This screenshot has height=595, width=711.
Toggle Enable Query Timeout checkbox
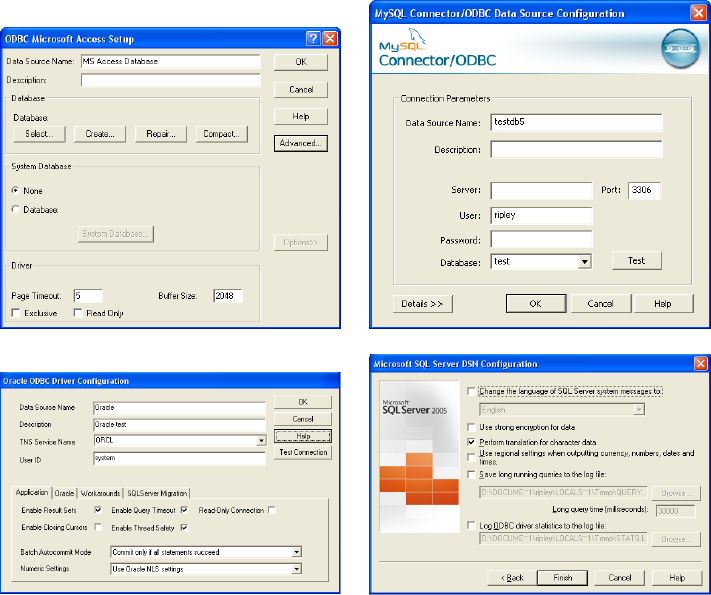coord(184,510)
